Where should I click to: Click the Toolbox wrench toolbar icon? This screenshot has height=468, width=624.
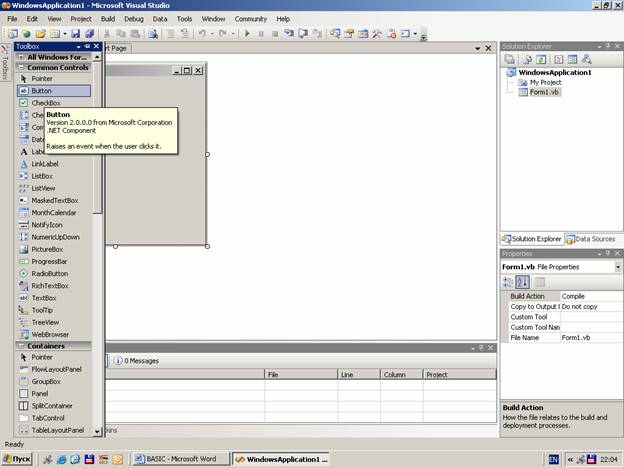pyautogui.click(x=376, y=34)
